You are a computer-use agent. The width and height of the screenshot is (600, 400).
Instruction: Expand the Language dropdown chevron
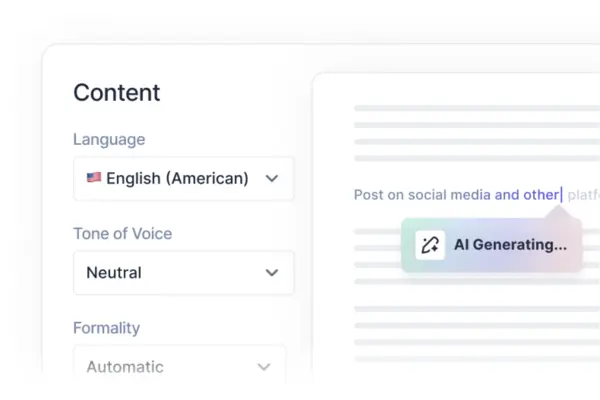pos(272,178)
